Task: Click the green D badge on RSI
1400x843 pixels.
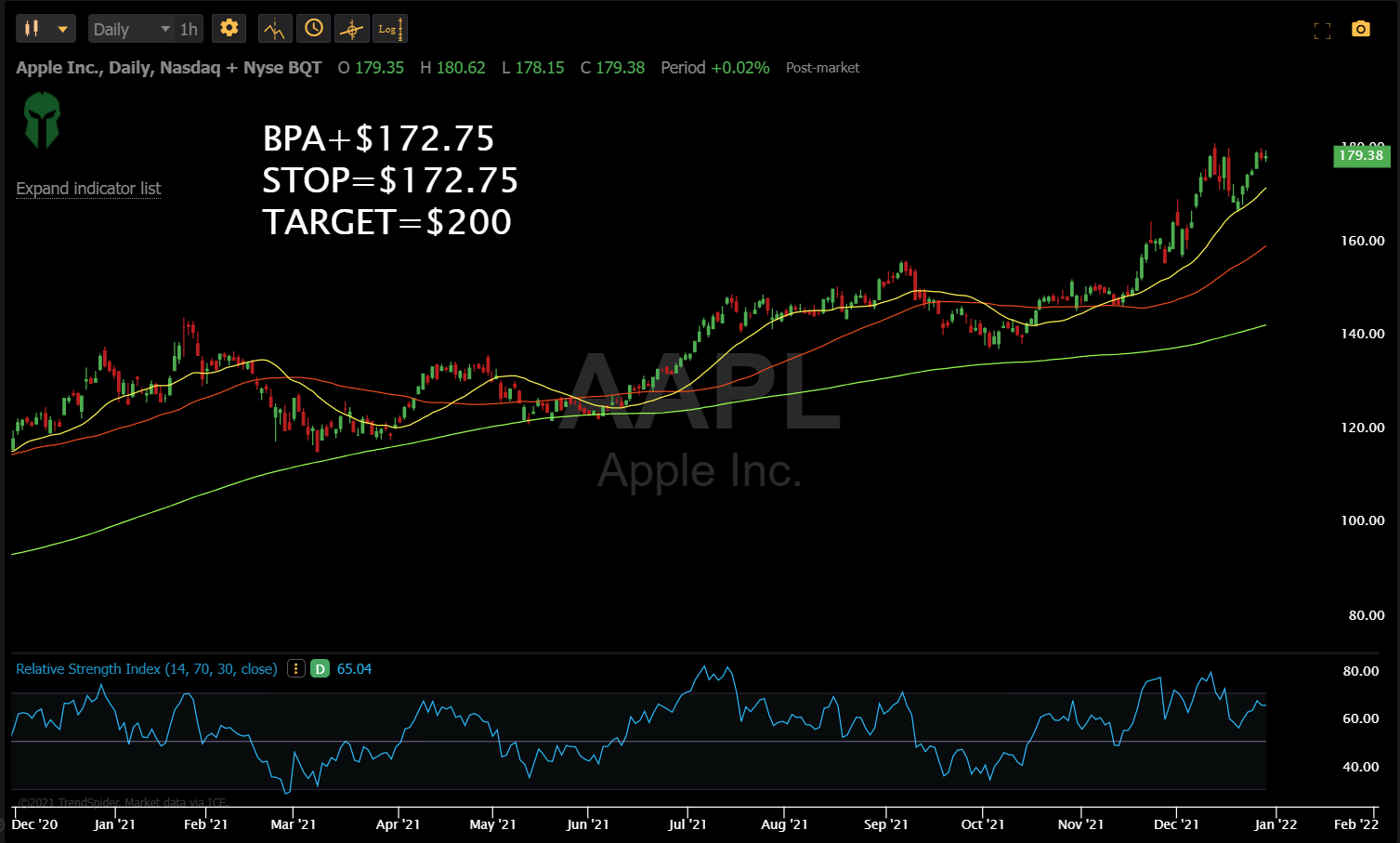Action: pos(320,668)
